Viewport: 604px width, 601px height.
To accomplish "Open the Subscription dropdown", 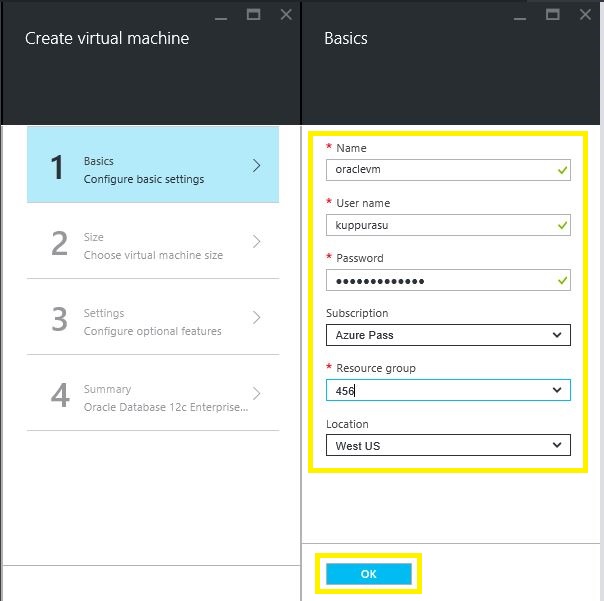I will click(x=448, y=335).
